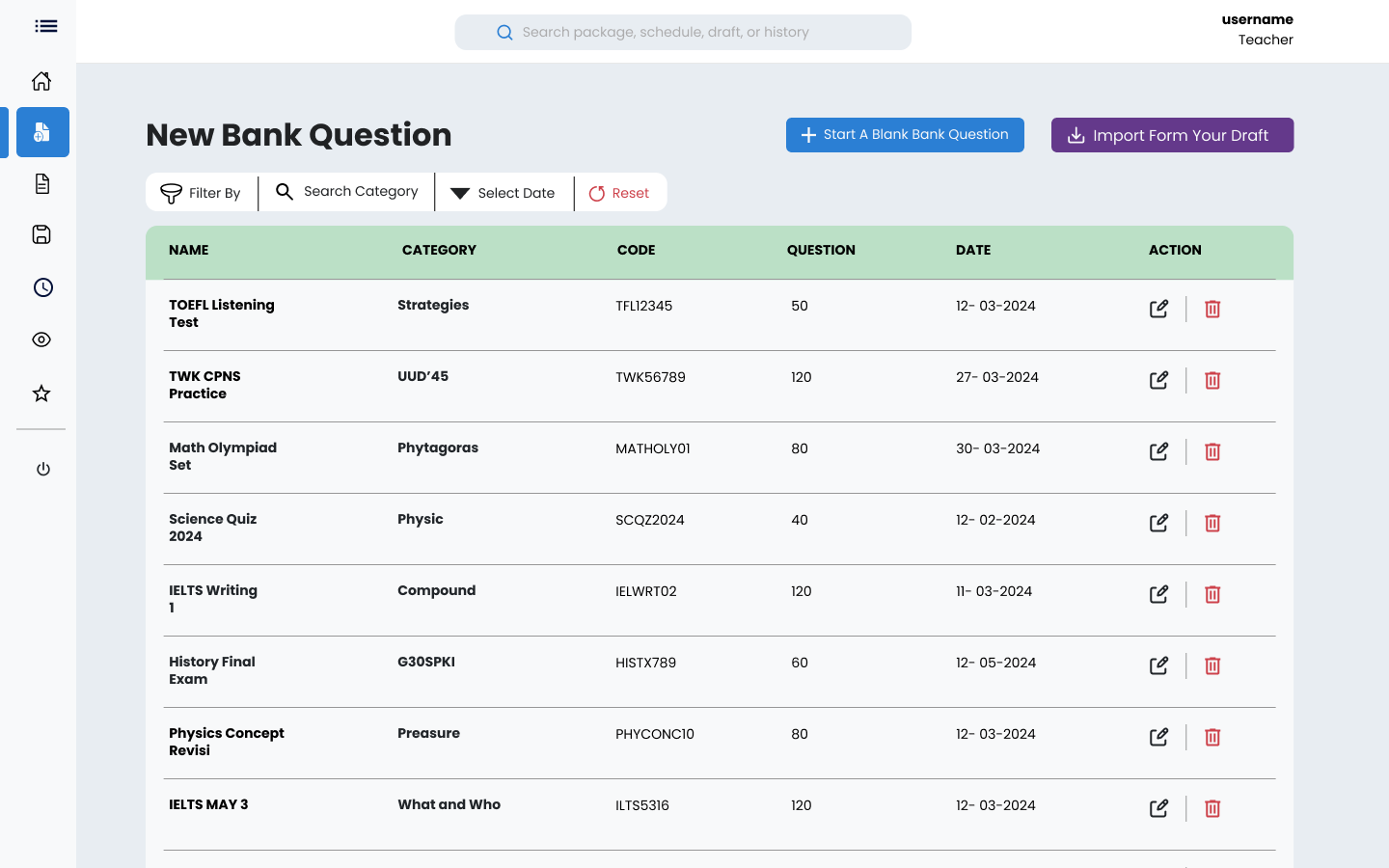The height and width of the screenshot is (868, 1389).
Task: Open the document page sidebar icon
Action: [41, 183]
